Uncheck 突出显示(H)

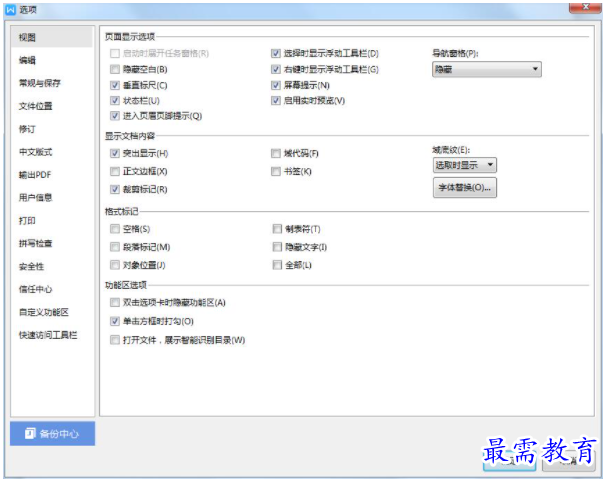coord(115,154)
